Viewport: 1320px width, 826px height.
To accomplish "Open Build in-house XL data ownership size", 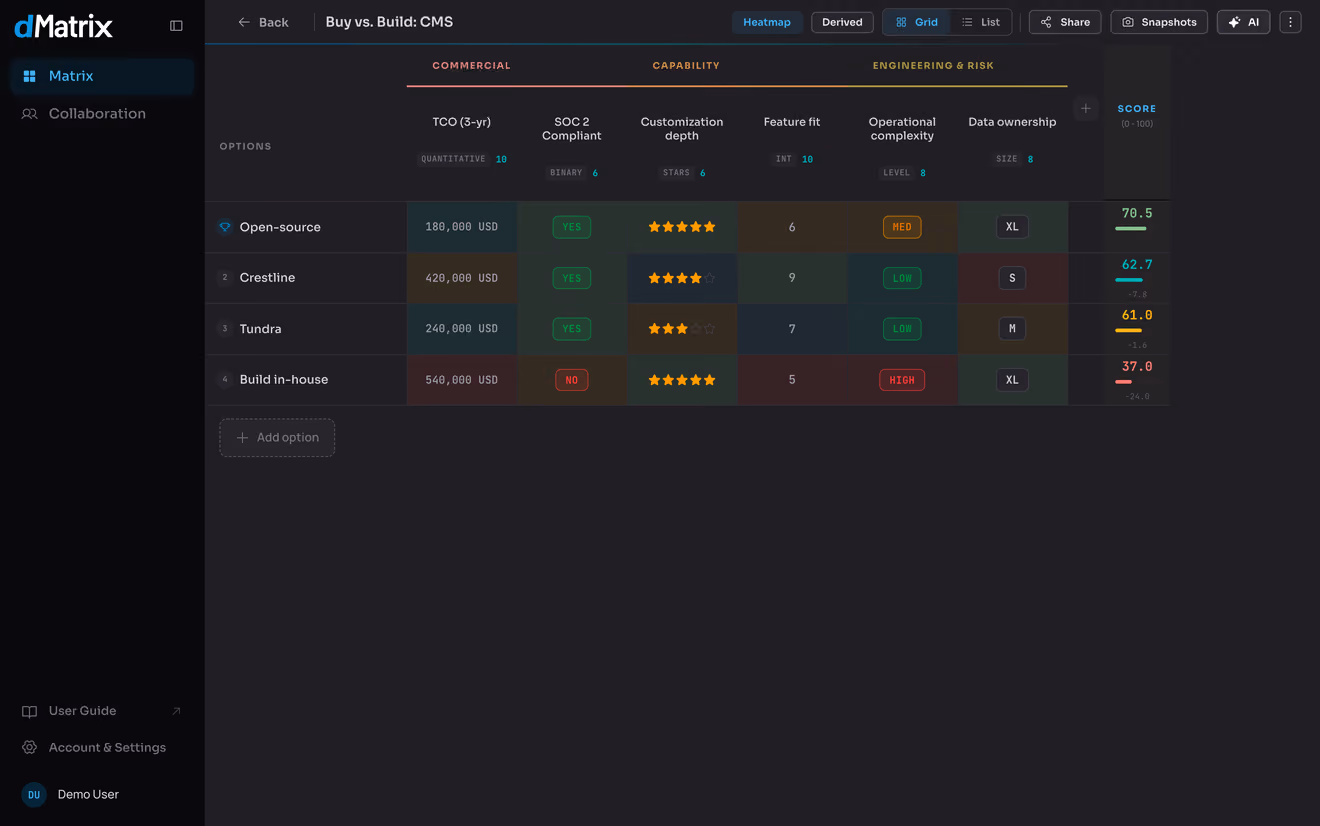I will pyautogui.click(x=1012, y=380).
